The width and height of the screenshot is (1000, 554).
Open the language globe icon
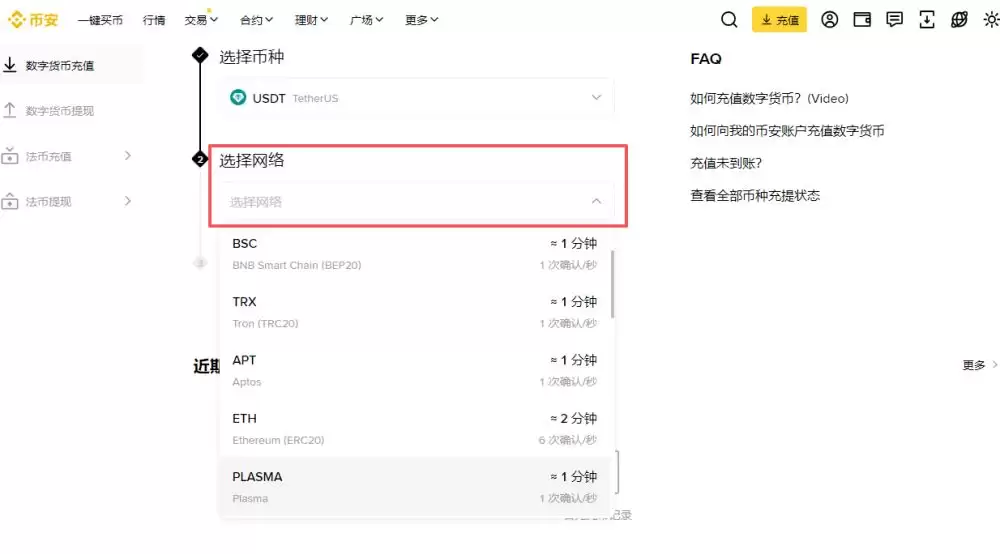click(x=959, y=20)
